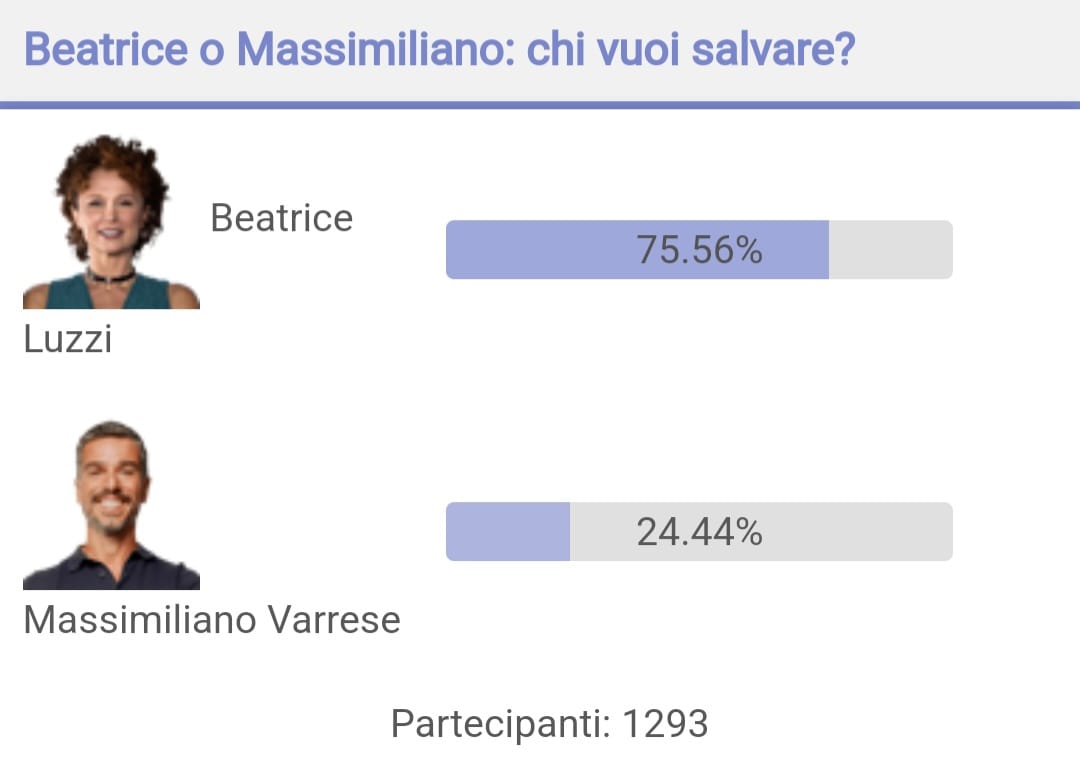1080x764 pixels.
Task: Click the poll title 'chi vuoi salvare?'
Action: point(691,50)
